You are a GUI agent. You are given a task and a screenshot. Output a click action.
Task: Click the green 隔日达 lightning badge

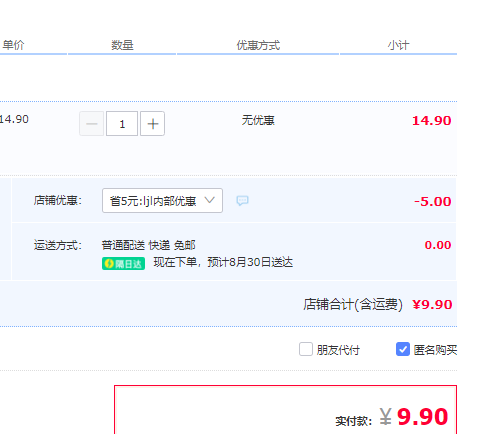pos(123,264)
